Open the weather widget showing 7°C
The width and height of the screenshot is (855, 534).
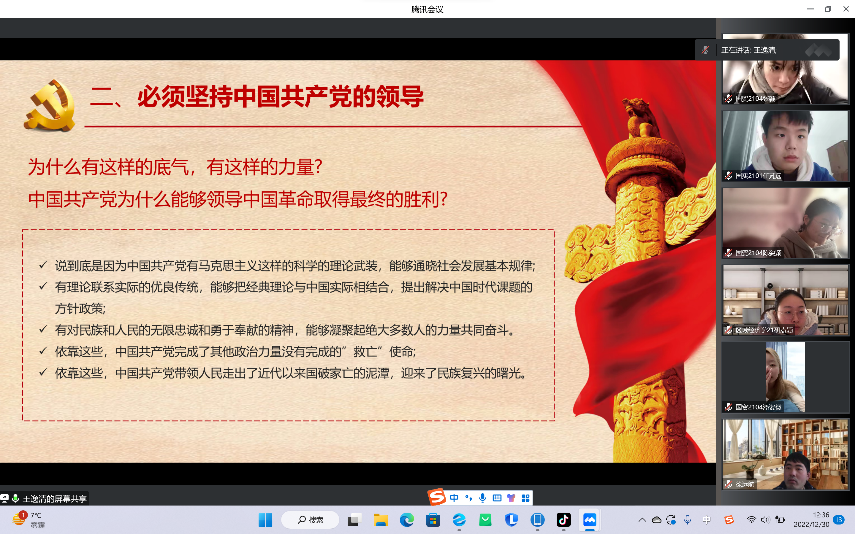(28, 519)
